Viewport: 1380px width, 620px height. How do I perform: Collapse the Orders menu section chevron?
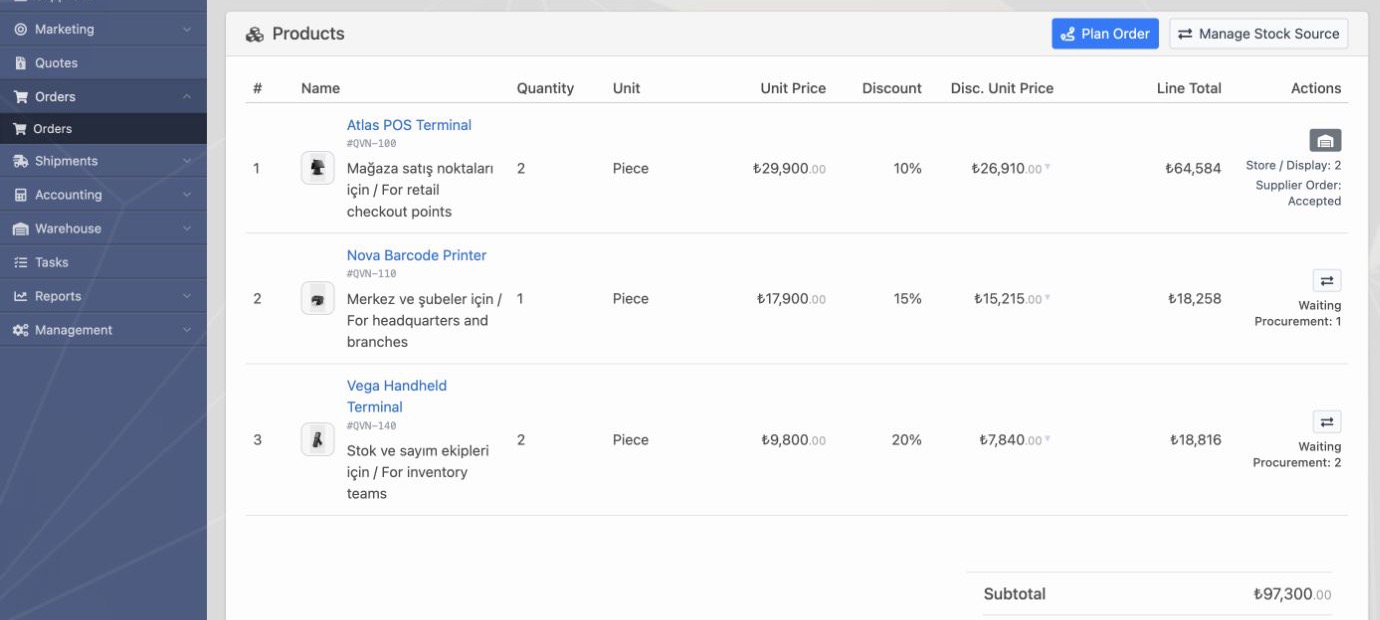pyautogui.click(x=186, y=97)
